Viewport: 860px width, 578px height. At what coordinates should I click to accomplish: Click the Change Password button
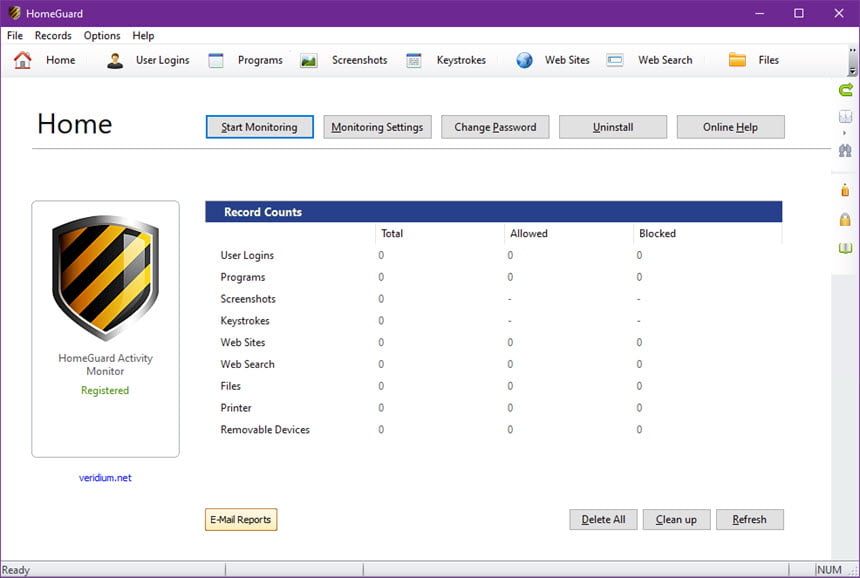click(495, 127)
